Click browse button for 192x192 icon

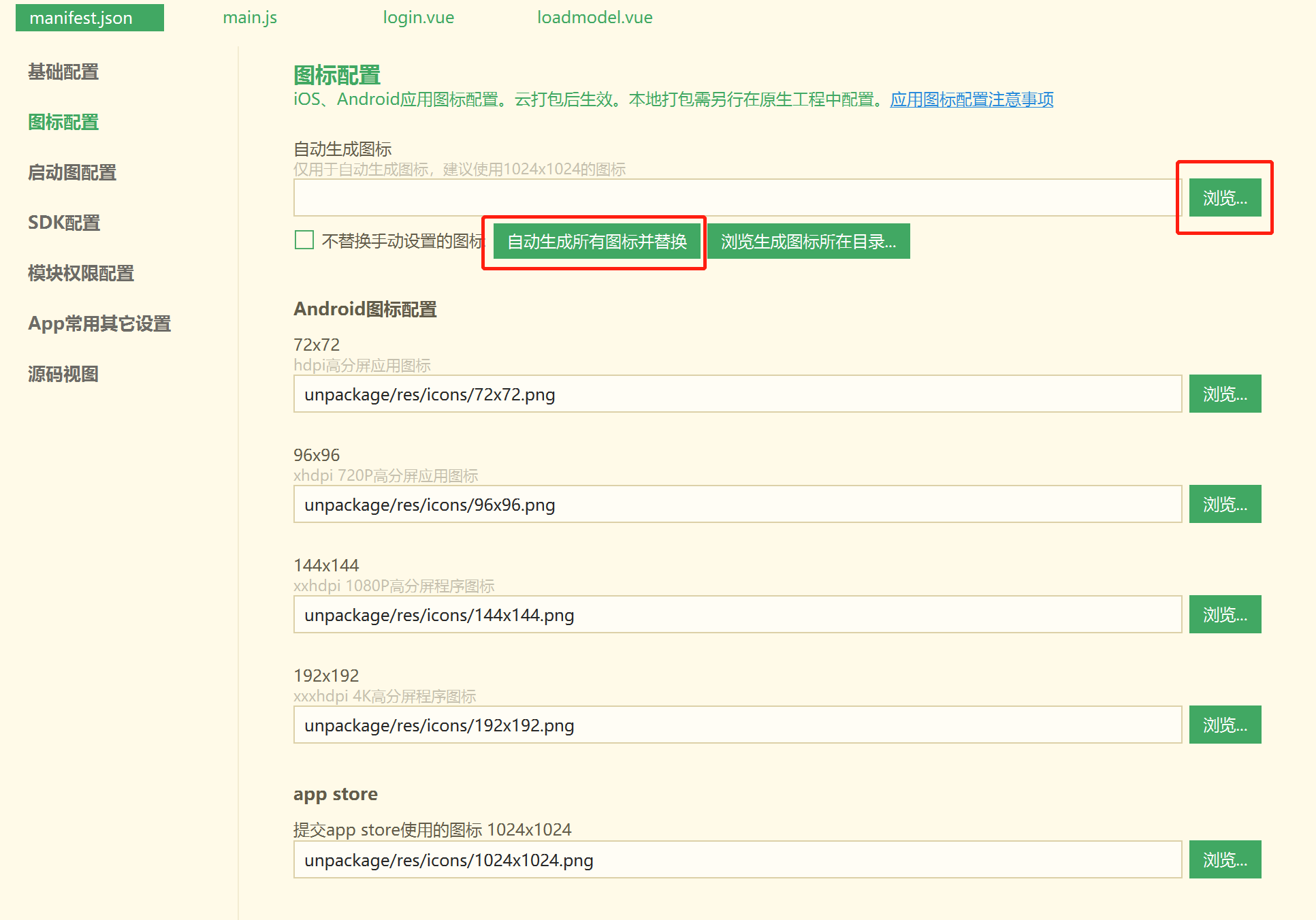tap(1224, 725)
